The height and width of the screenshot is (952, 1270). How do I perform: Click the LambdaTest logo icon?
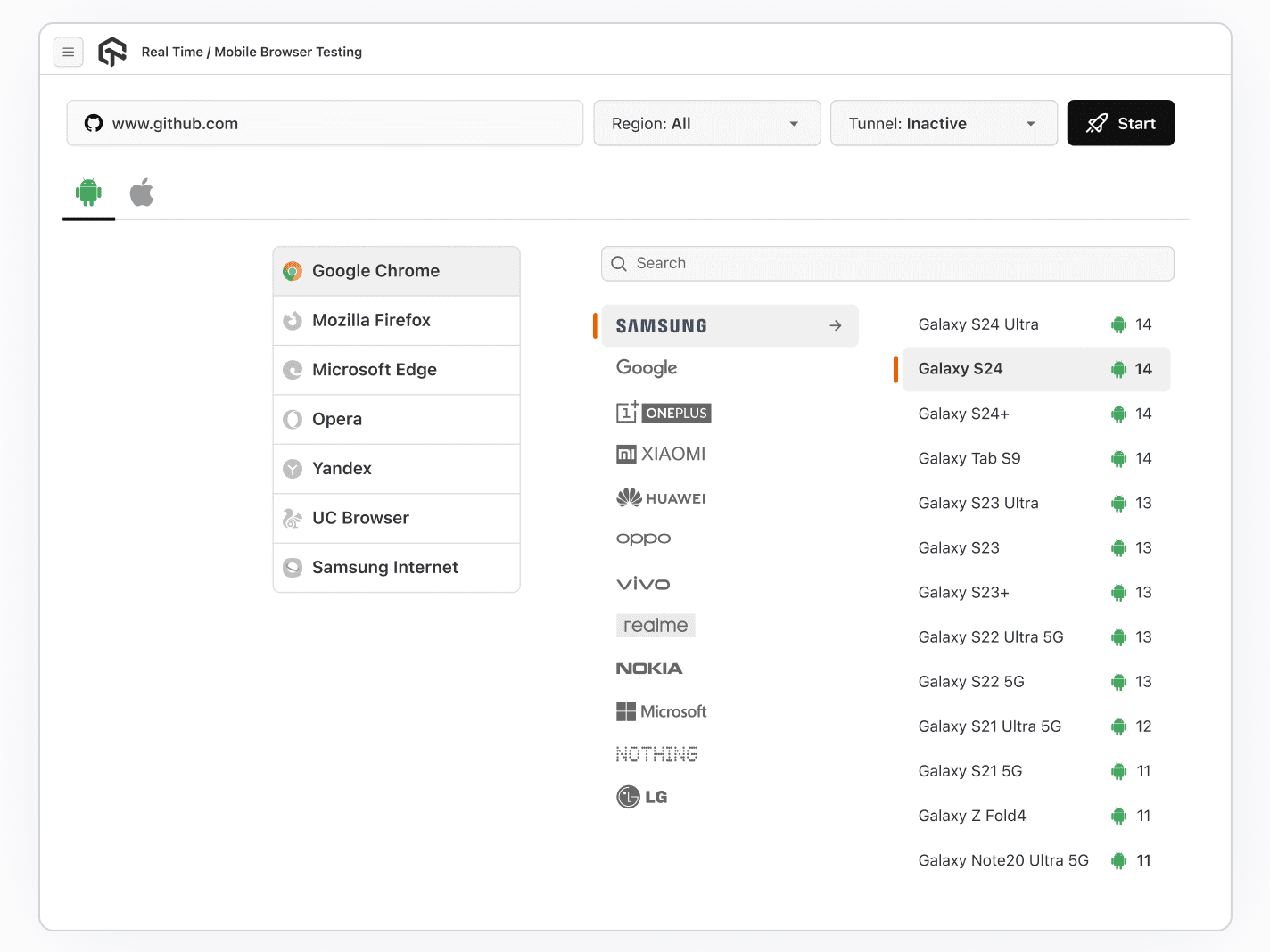point(112,53)
